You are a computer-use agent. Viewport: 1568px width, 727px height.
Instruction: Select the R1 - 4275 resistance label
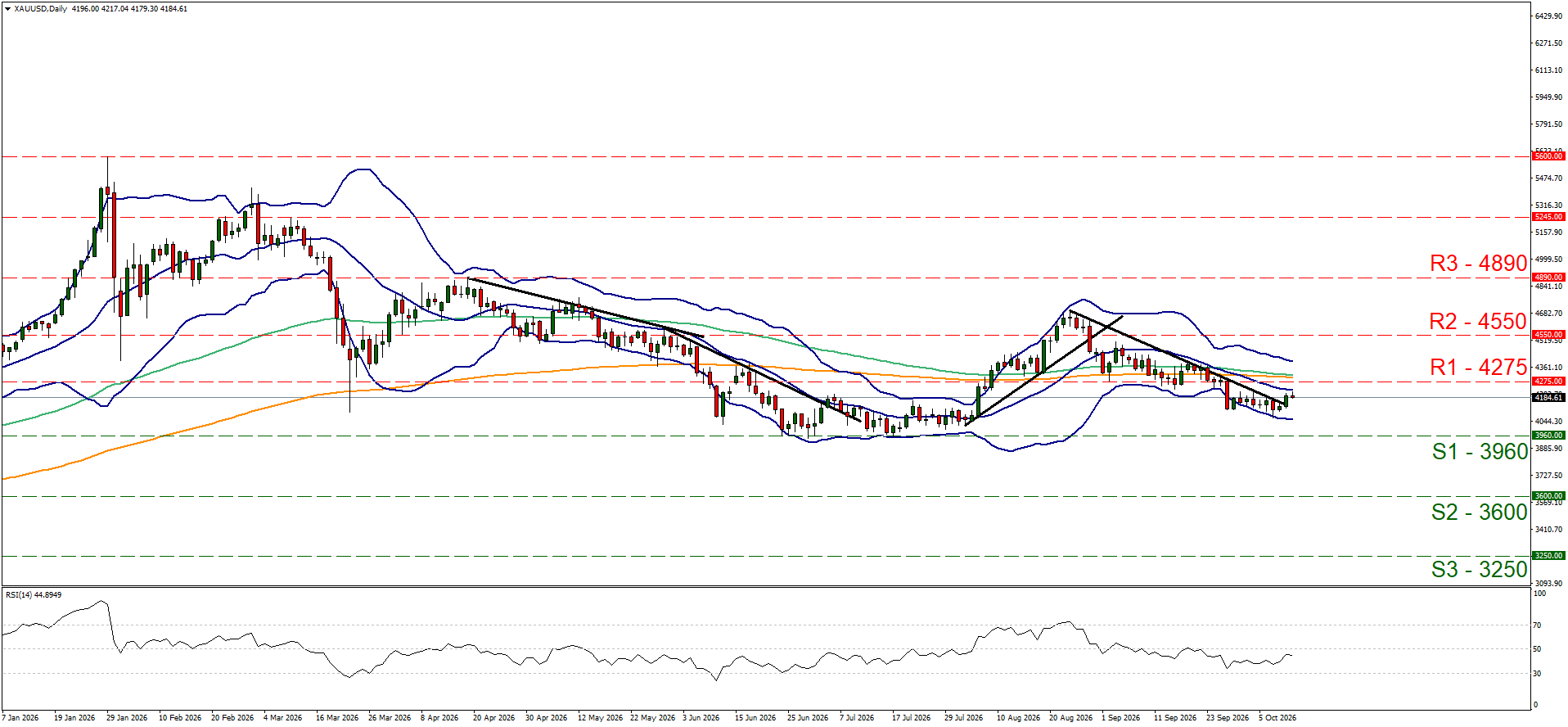tap(1478, 368)
